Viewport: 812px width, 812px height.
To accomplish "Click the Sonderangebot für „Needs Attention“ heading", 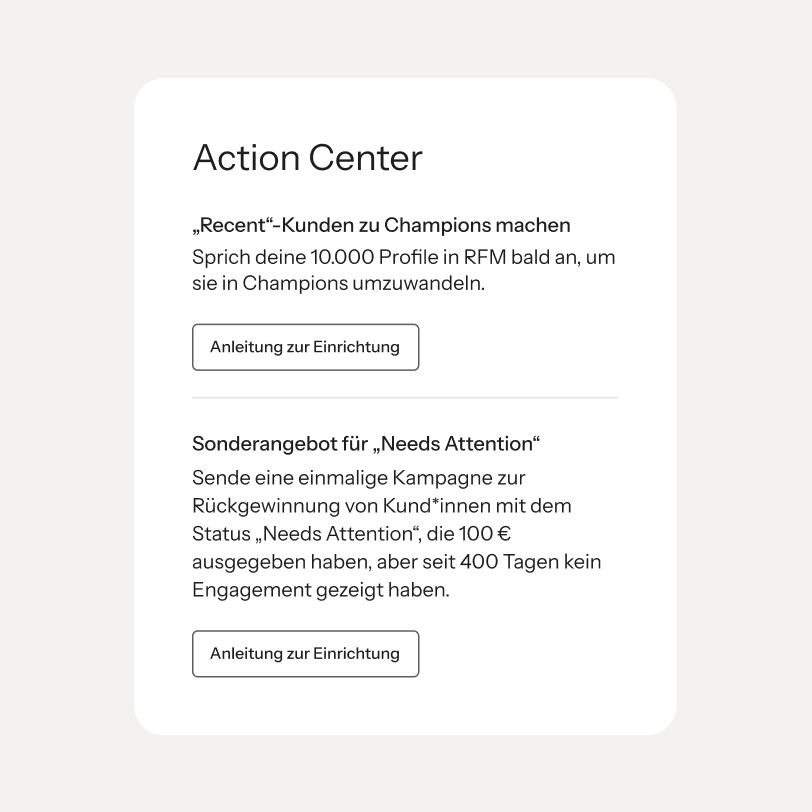I will pos(366,444).
